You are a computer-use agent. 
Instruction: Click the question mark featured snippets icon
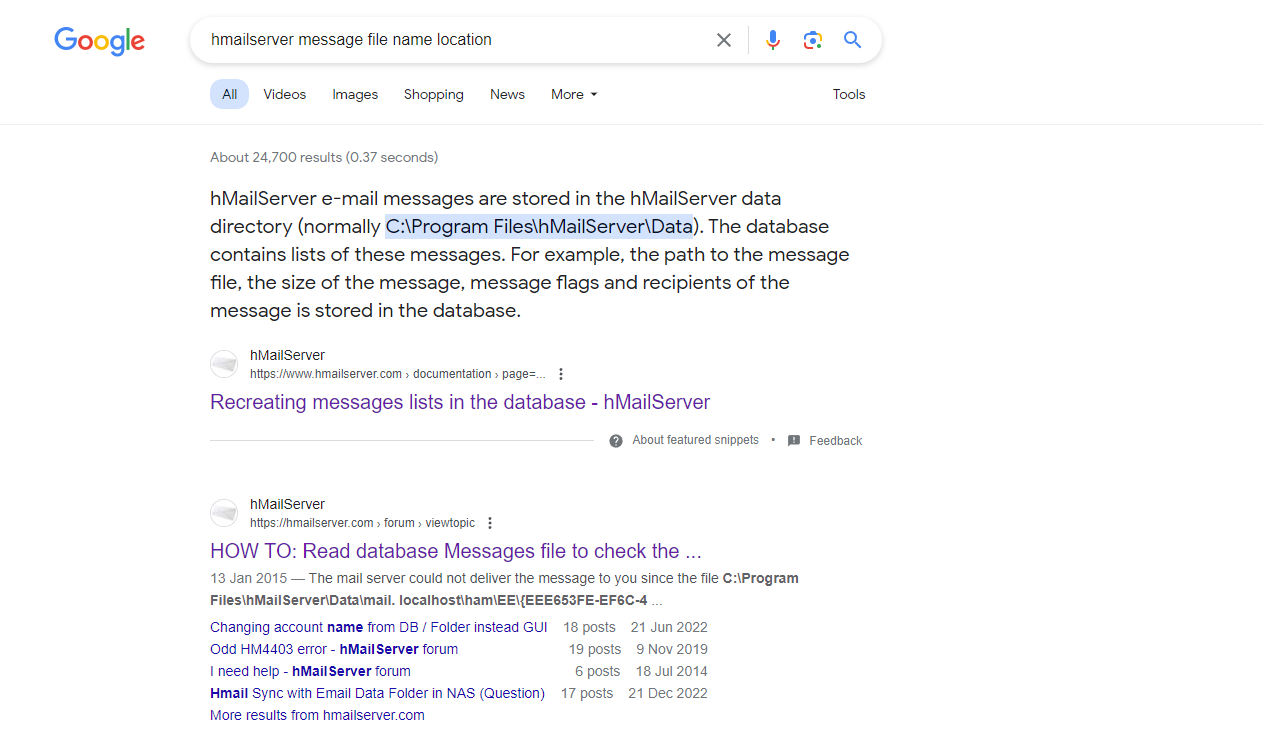click(616, 440)
